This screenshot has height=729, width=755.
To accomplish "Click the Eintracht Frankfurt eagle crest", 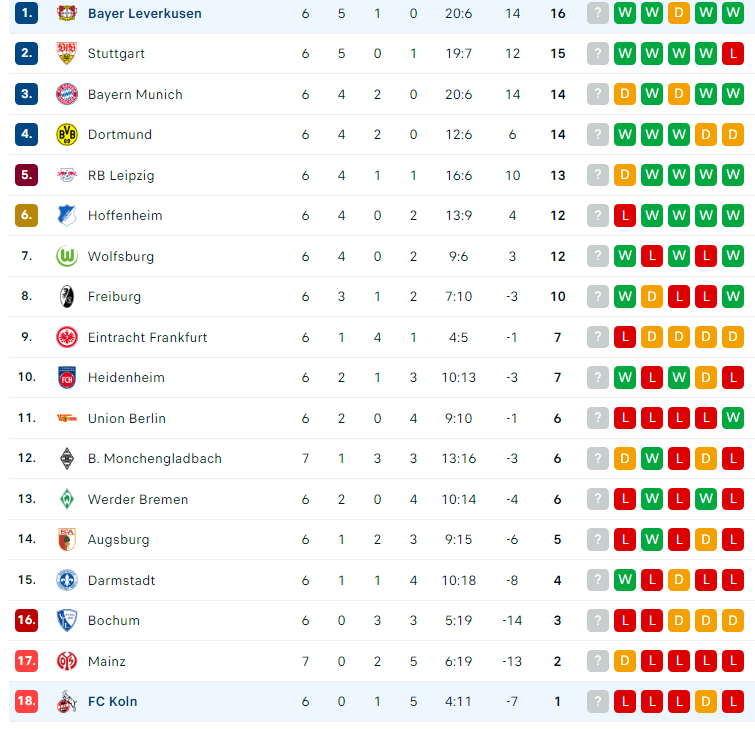I will coord(67,337).
